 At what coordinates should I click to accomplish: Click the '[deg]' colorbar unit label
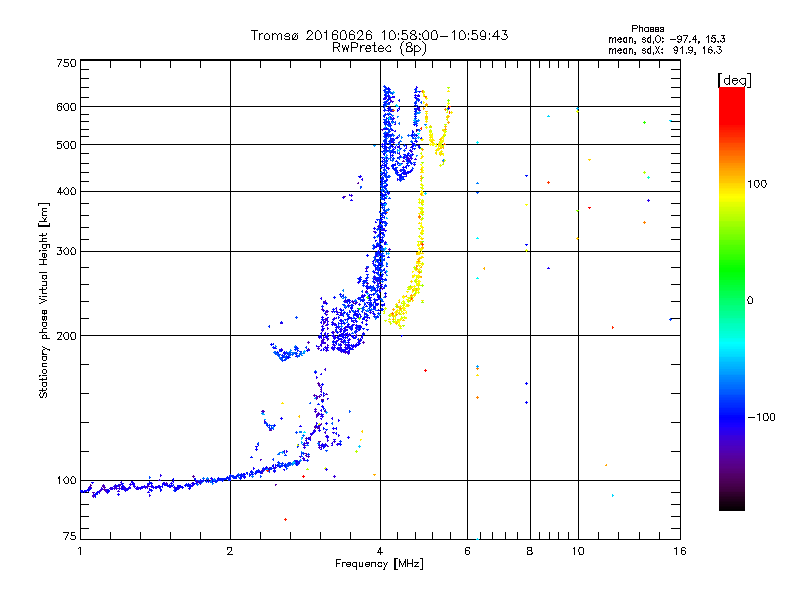734,80
